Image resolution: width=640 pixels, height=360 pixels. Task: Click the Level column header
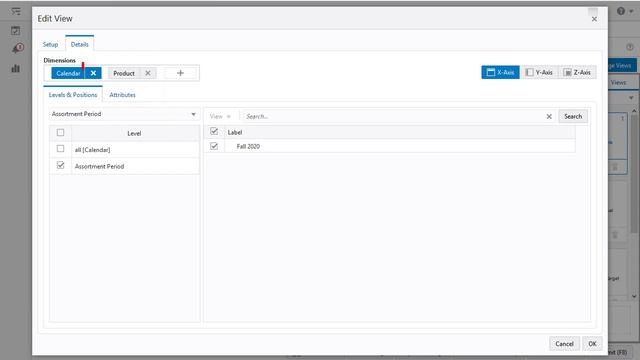coord(134,133)
